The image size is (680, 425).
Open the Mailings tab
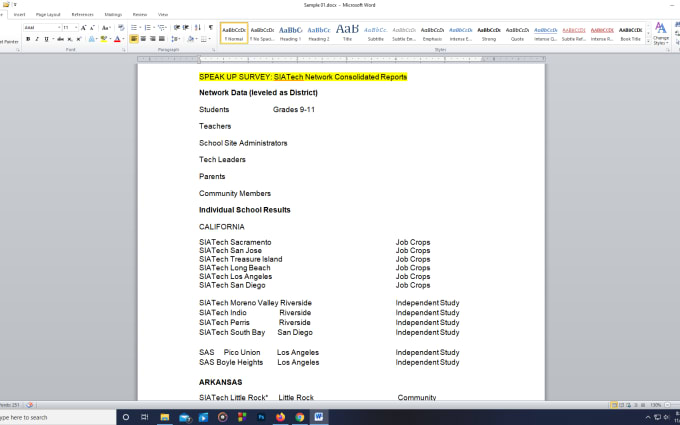[113, 15]
